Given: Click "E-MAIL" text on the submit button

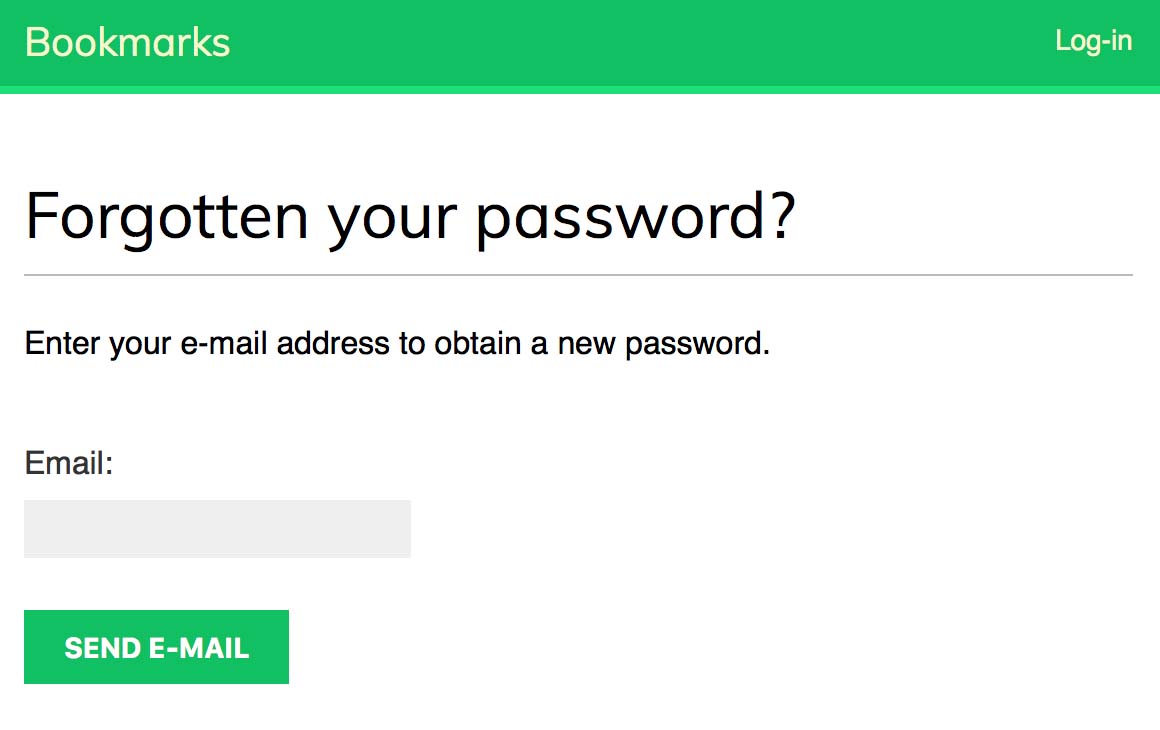Looking at the screenshot, I should (199, 648).
